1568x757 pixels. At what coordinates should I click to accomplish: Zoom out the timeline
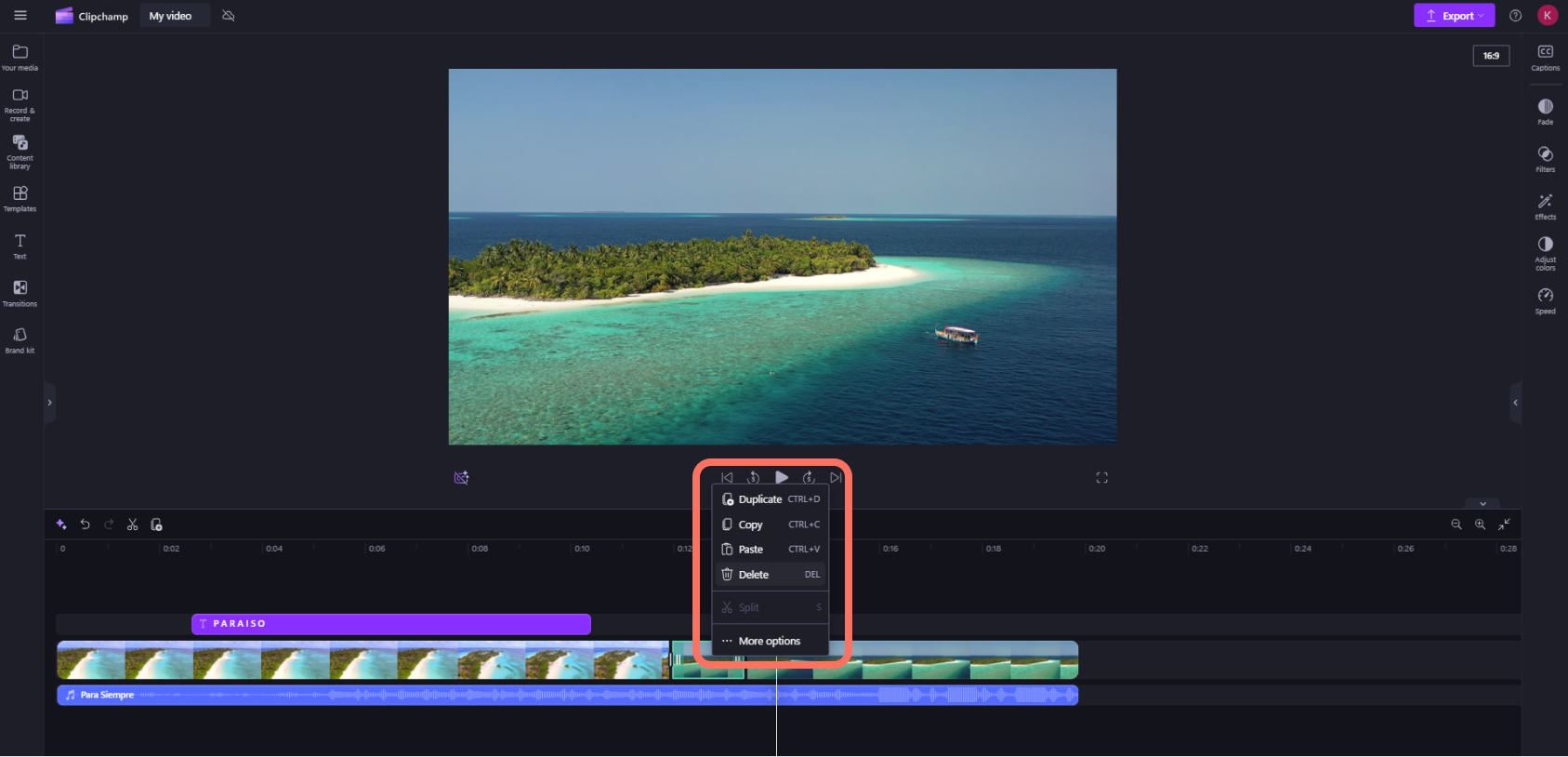pos(1456,525)
